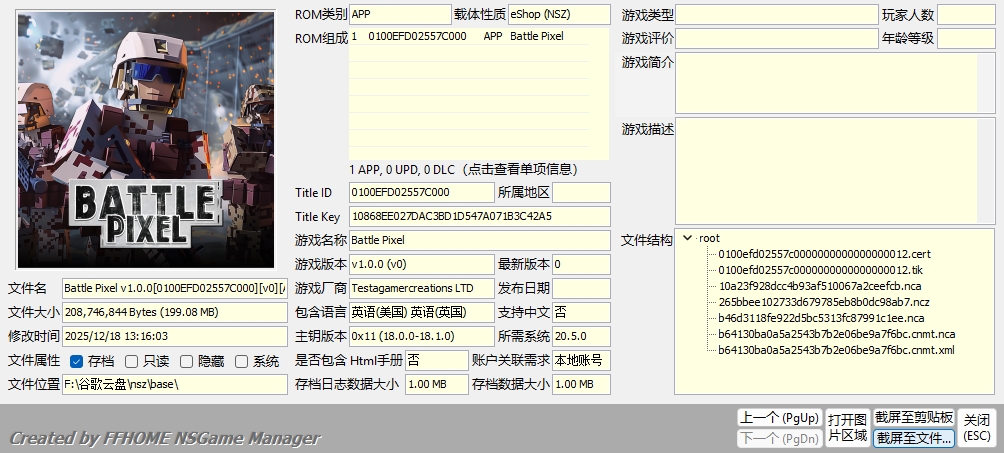Go to previous item with 上一个 (PgUp)
Viewport: 1004px width, 453px height.
pos(778,417)
